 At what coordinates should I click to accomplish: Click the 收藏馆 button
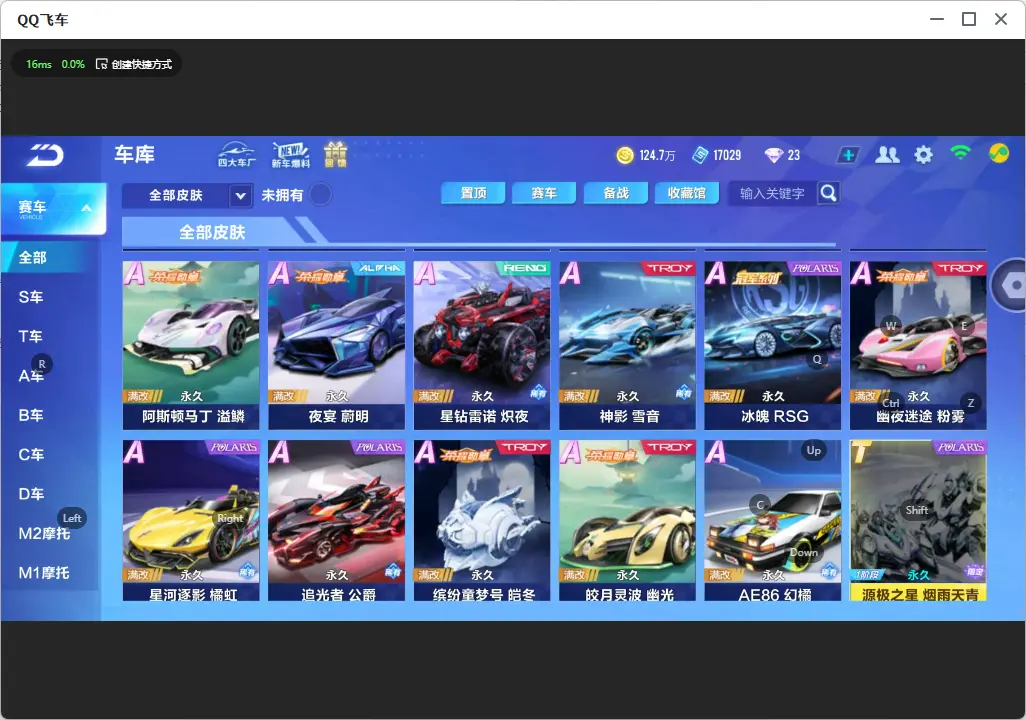[x=686, y=193]
